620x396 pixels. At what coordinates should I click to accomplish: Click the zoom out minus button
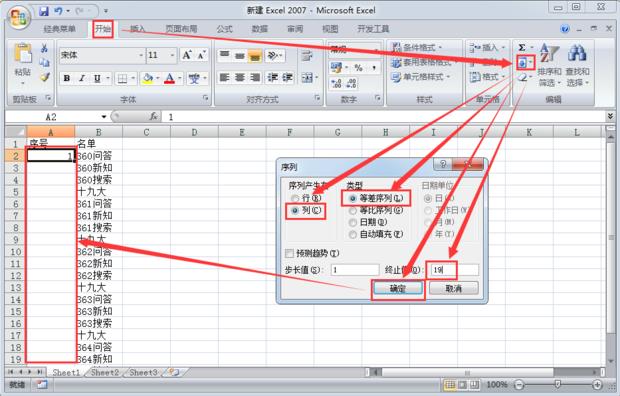tap(519, 384)
